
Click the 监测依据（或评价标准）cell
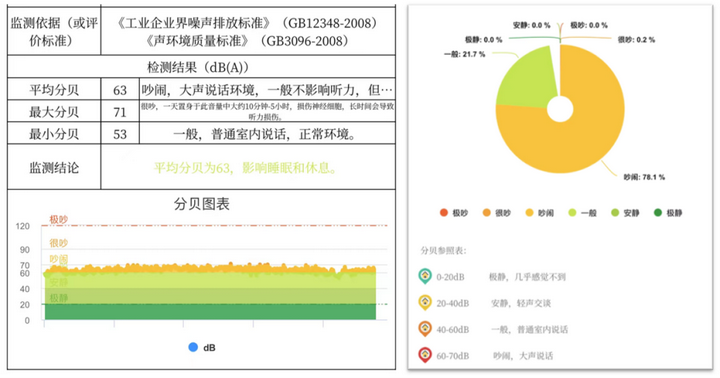coord(54,32)
